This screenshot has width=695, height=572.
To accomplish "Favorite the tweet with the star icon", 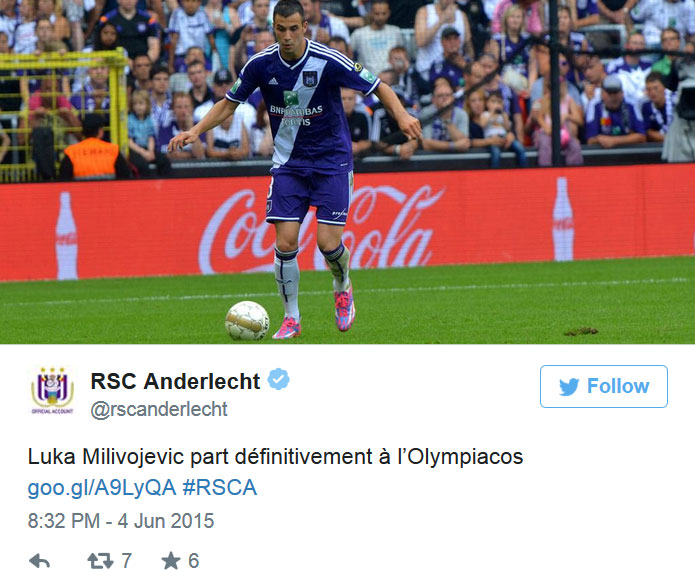I will [x=171, y=560].
